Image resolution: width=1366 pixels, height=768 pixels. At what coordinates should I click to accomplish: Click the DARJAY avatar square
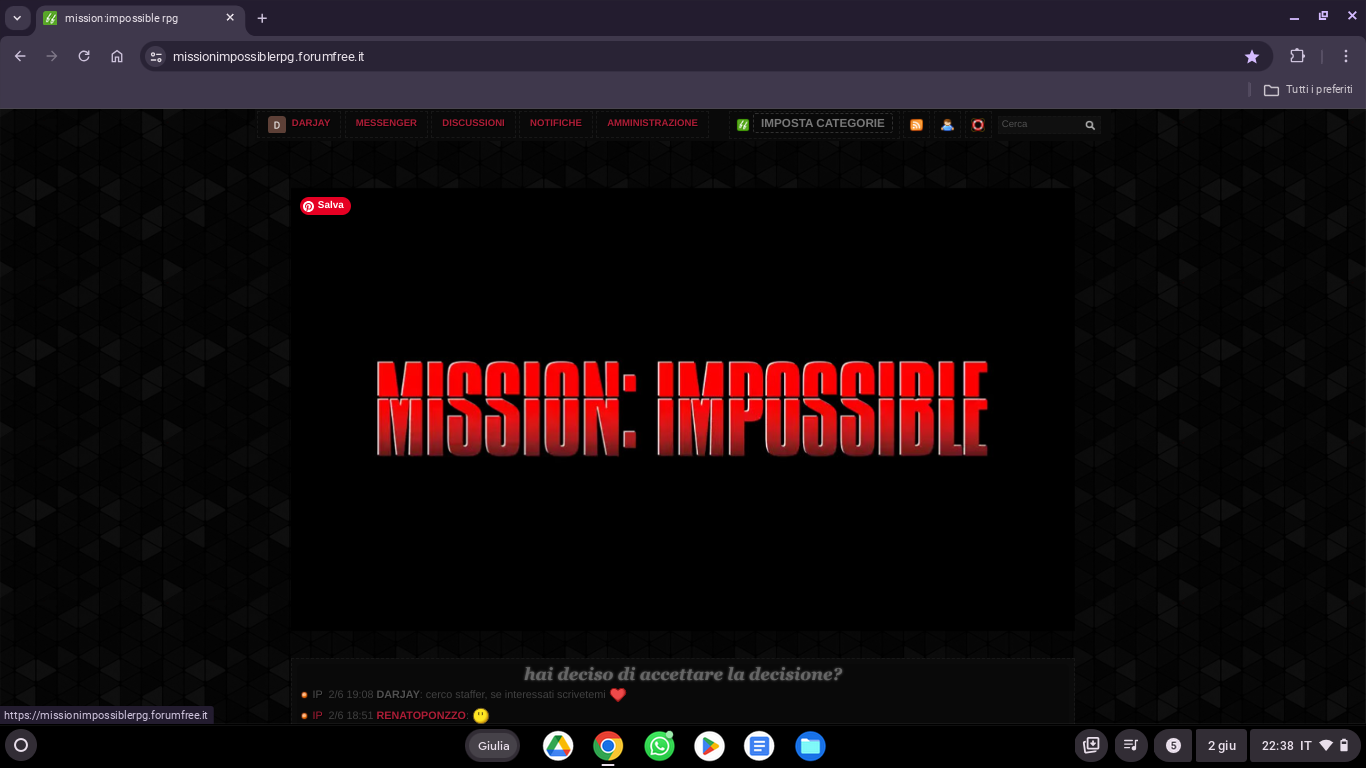point(277,125)
